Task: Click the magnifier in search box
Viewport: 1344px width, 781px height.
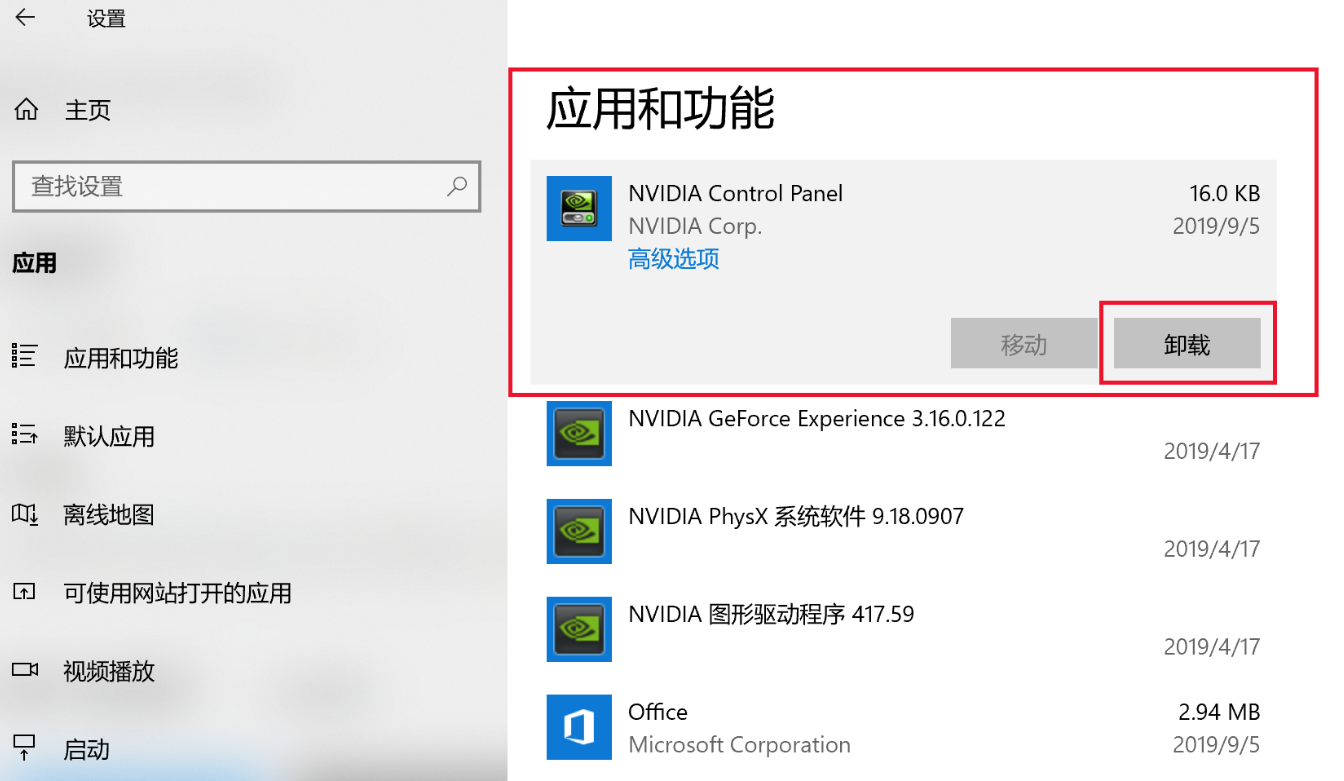Action: 457,186
